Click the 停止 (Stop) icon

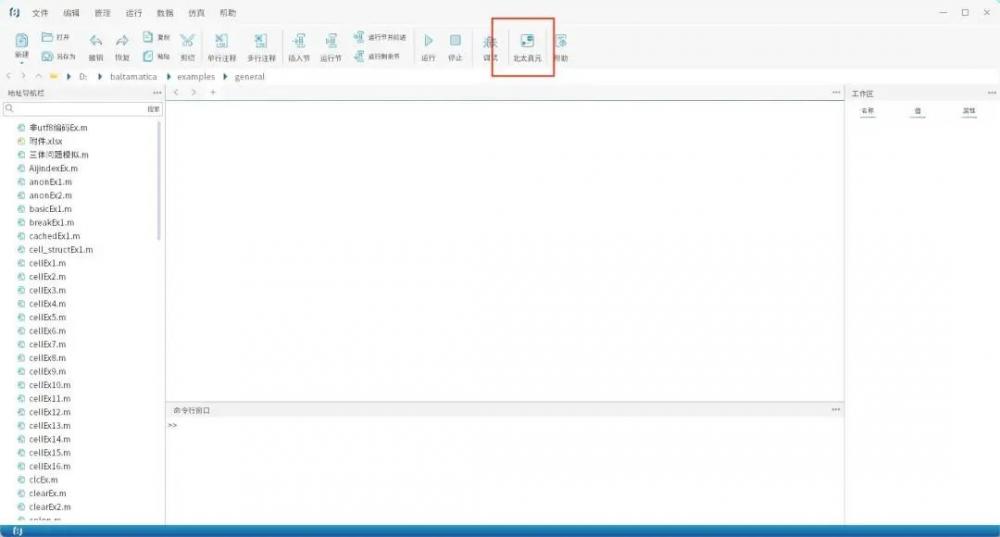pyautogui.click(x=455, y=41)
